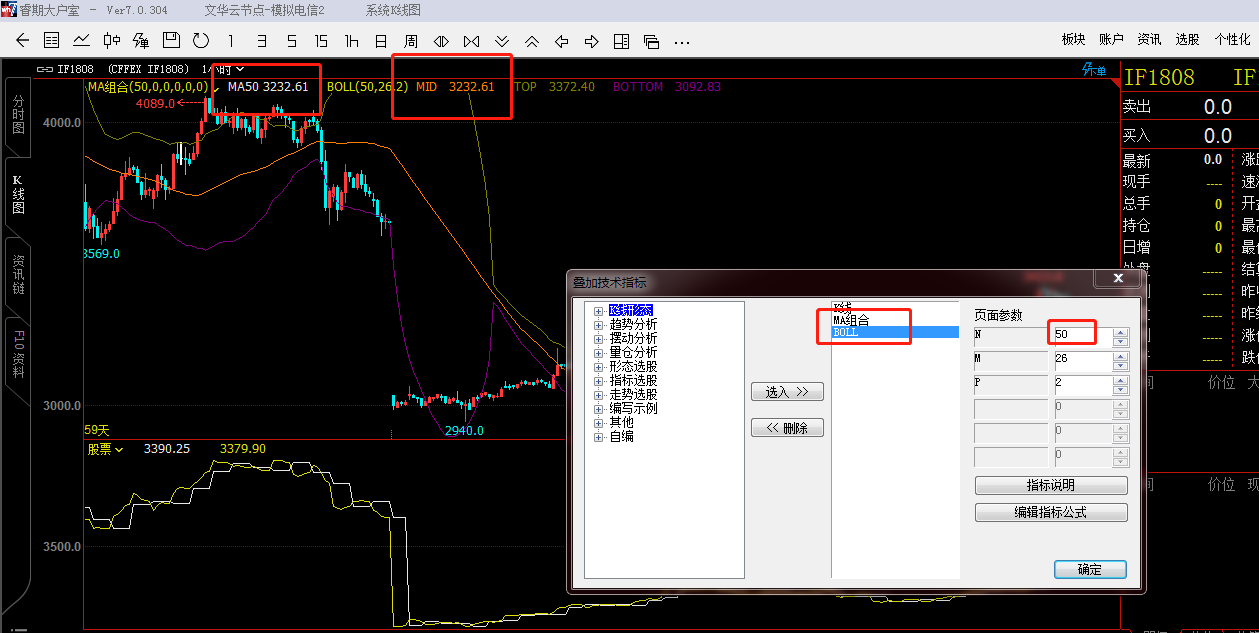Select MA组合 in the indicator list
The width and height of the screenshot is (1259, 633).
point(852,320)
